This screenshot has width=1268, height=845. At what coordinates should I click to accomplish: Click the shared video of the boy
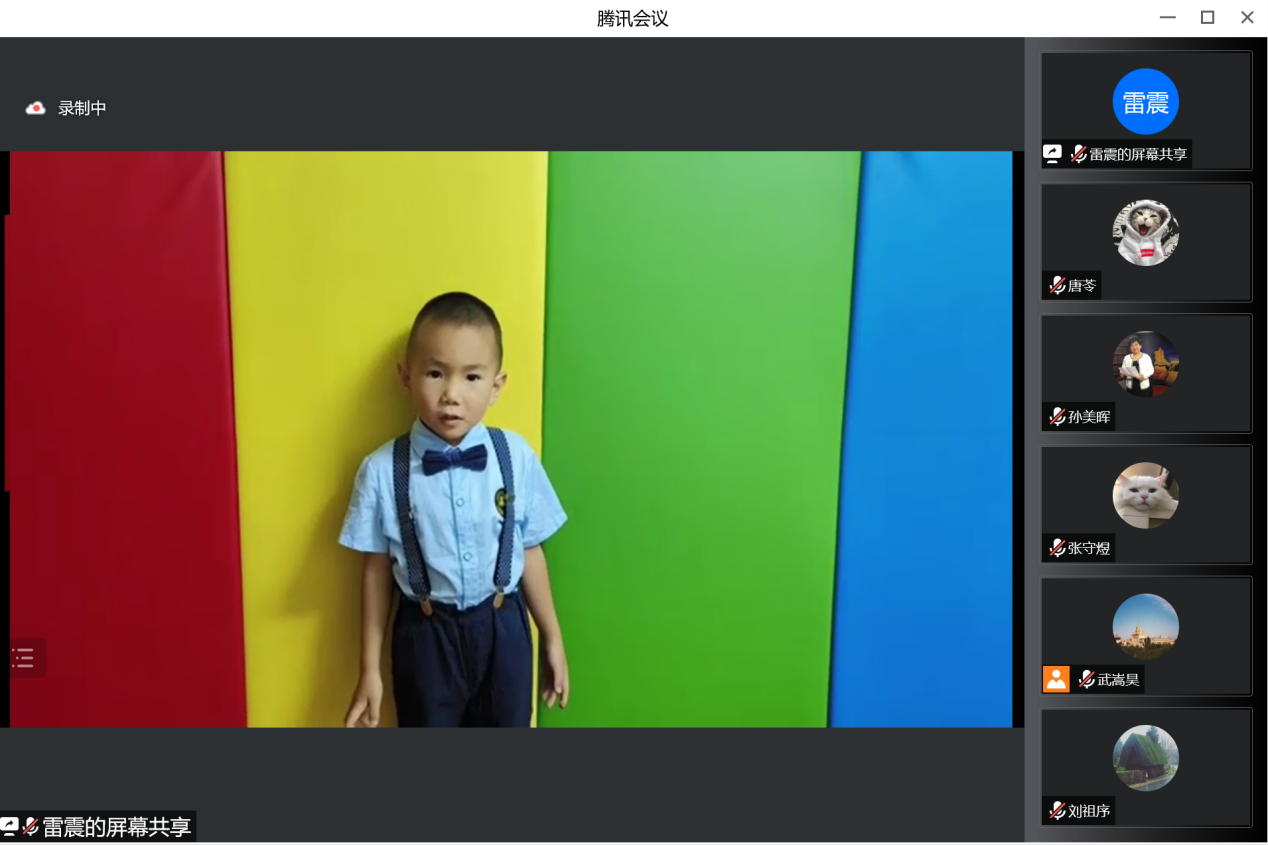click(x=510, y=438)
